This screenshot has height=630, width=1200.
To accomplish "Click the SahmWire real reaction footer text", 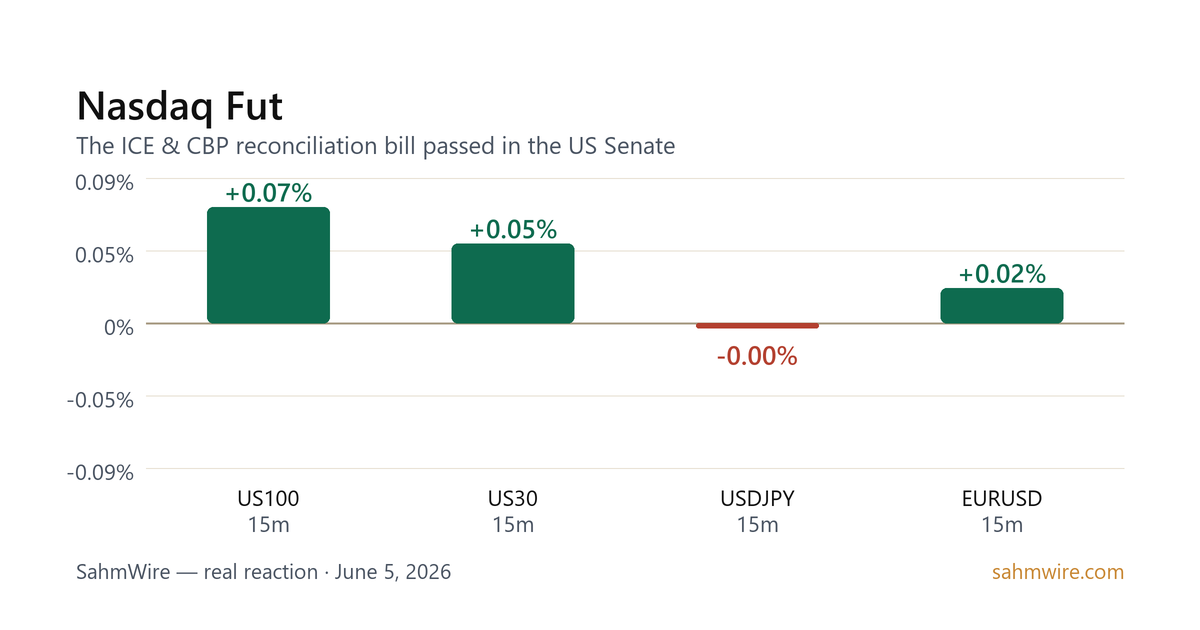I will click(264, 573).
